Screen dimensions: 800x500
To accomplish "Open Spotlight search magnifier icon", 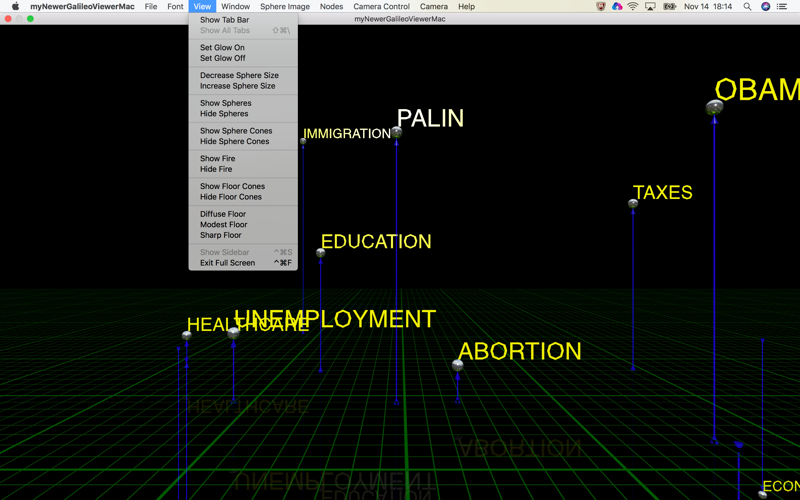I will tap(747, 6).
